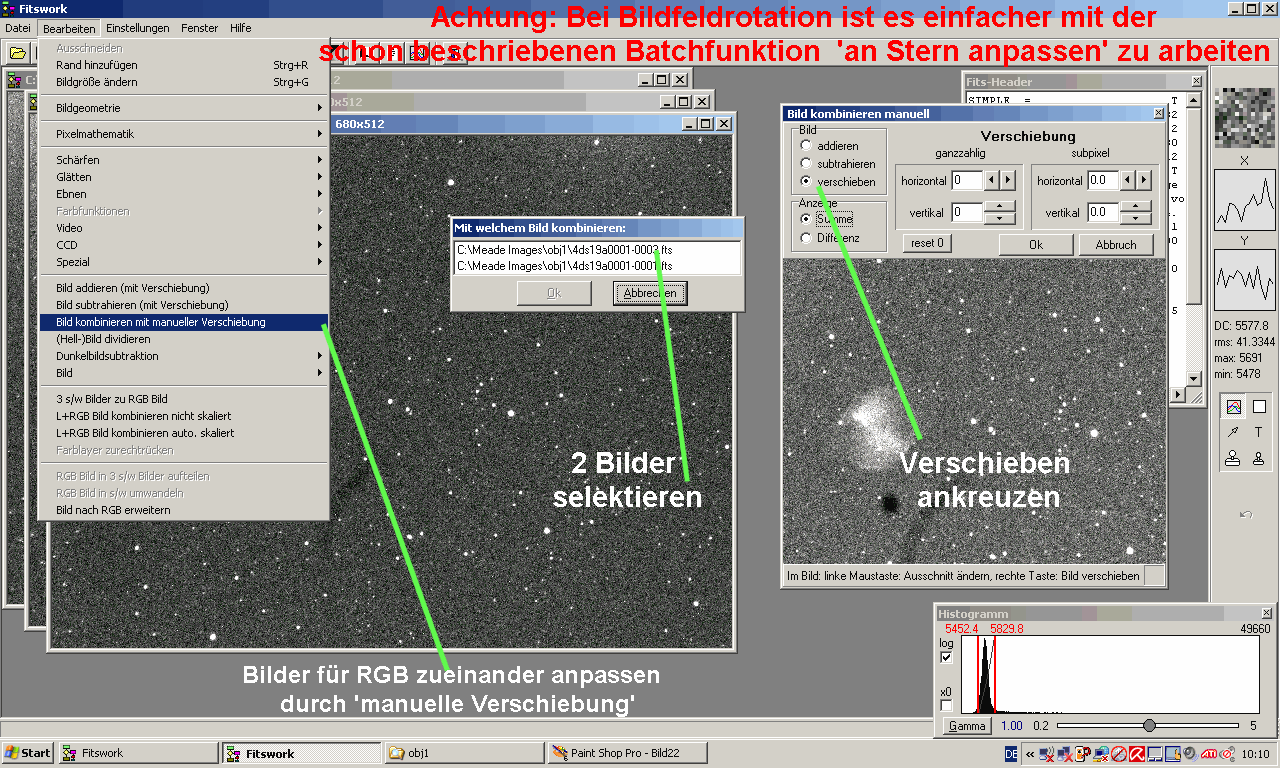This screenshot has width=1280, height=768.
Task: Choose the 'Differenz' display option
Action: click(x=806, y=238)
